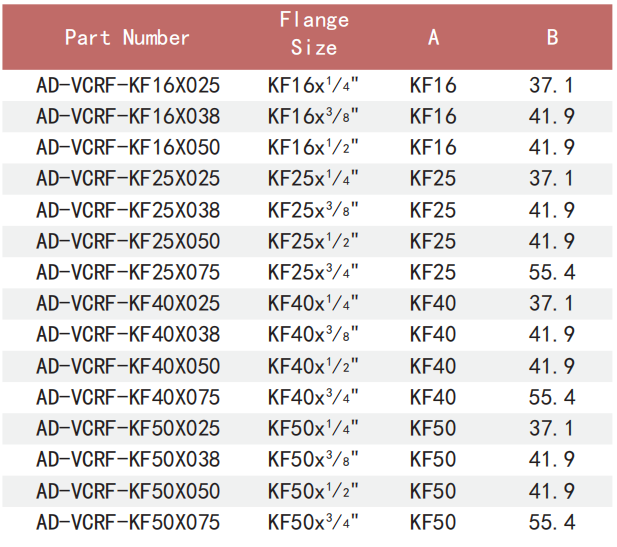This screenshot has width=617, height=547.
Task: Click B value 55.4 in the AD-VCRF-KF25X075 row
Action: pyautogui.click(x=552, y=272)
